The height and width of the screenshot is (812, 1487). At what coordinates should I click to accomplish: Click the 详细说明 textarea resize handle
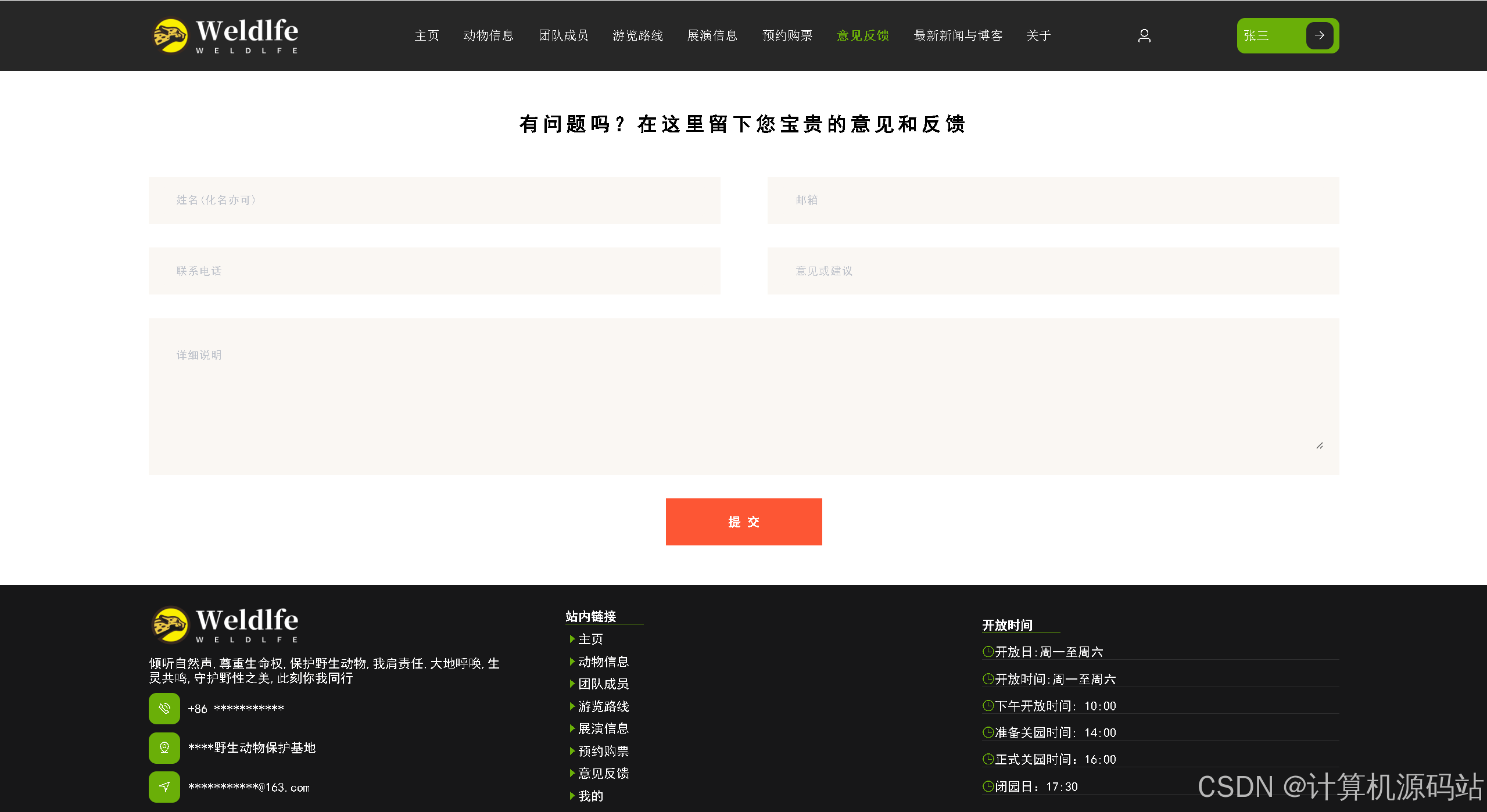1320,445
